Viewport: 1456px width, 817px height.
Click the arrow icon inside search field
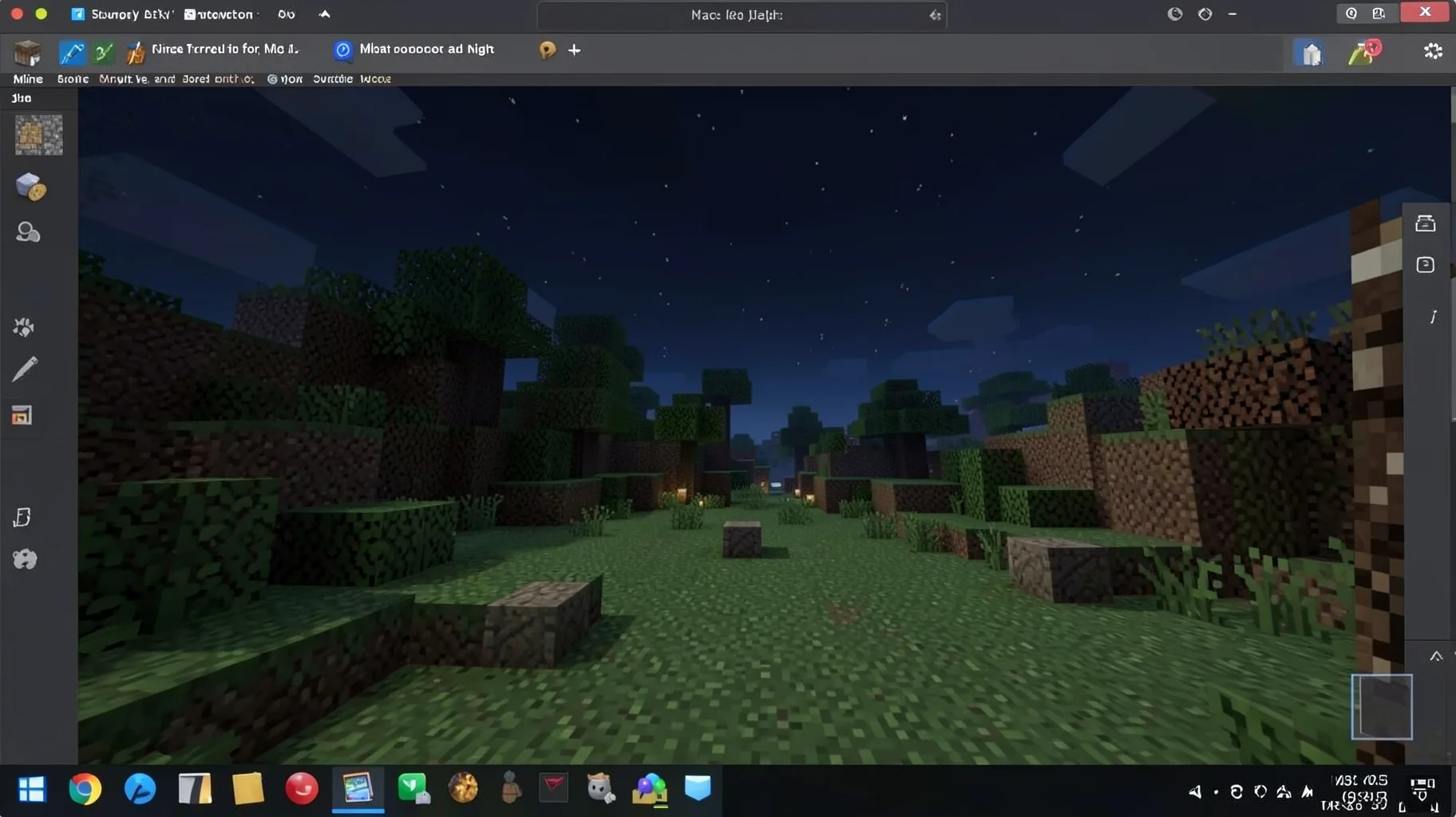click(x=935, y=15)
